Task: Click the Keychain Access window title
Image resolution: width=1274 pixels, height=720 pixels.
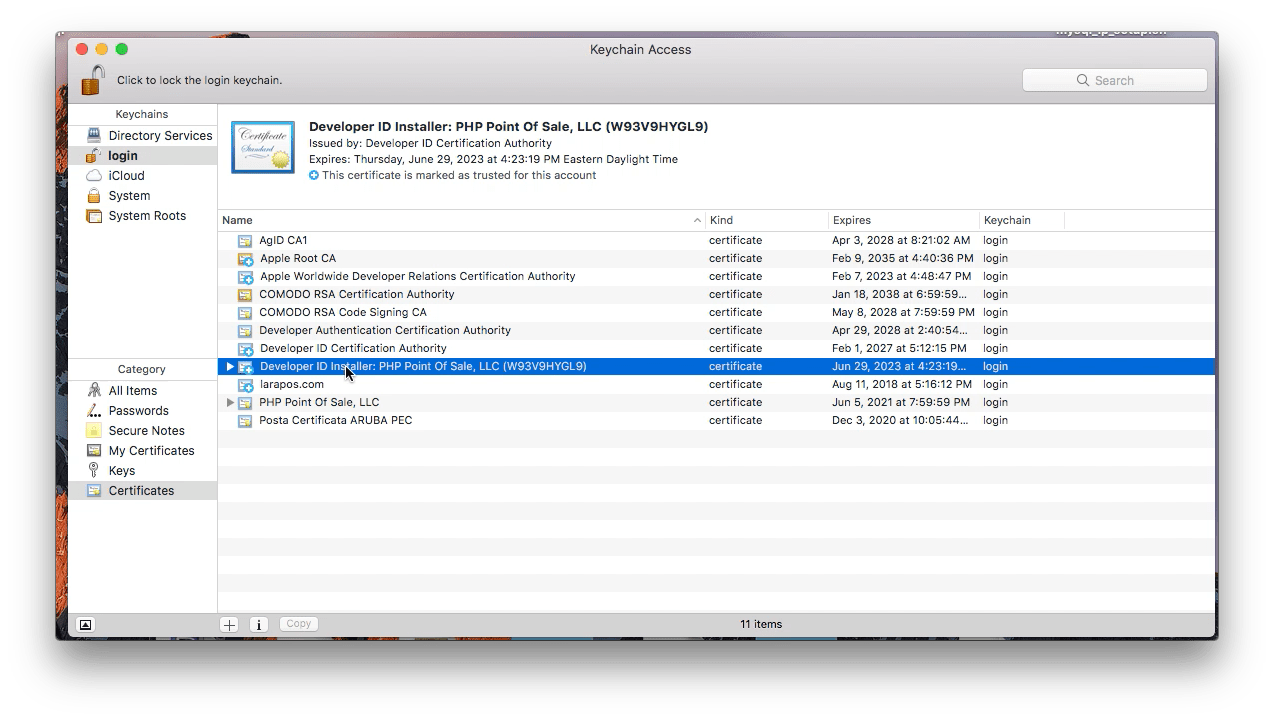Action: [640, 49]
